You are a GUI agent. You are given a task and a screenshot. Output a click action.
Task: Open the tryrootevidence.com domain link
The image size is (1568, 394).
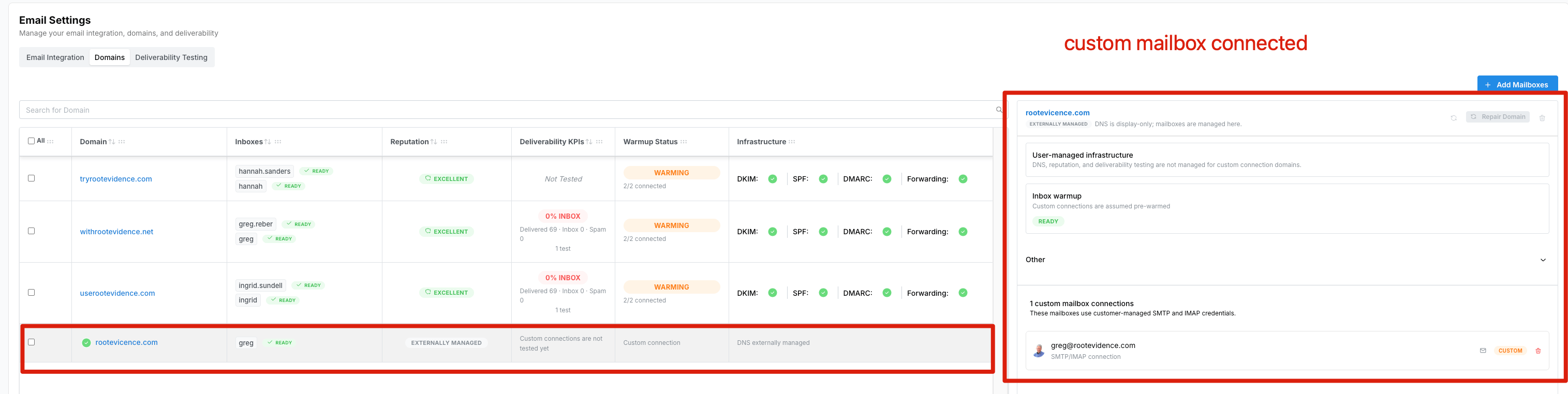point(115,179)
